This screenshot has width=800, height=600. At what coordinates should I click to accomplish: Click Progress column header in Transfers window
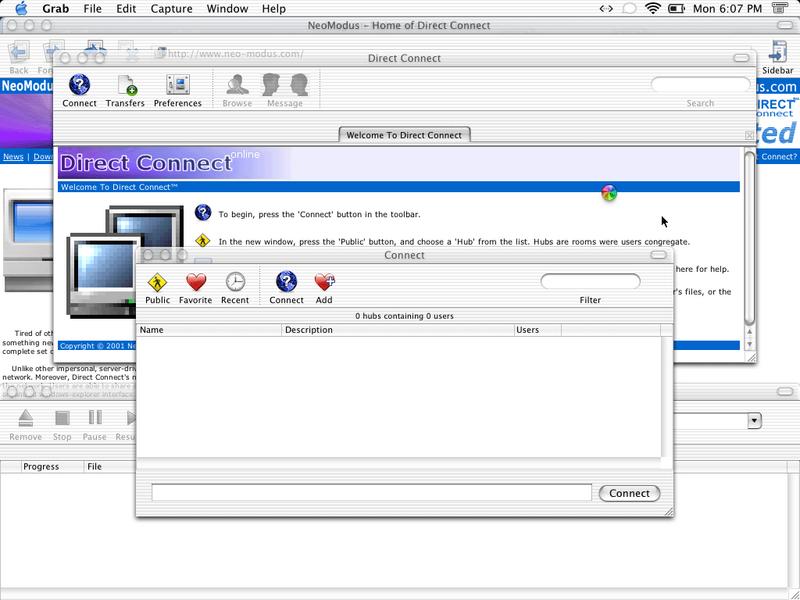[52, 467]
